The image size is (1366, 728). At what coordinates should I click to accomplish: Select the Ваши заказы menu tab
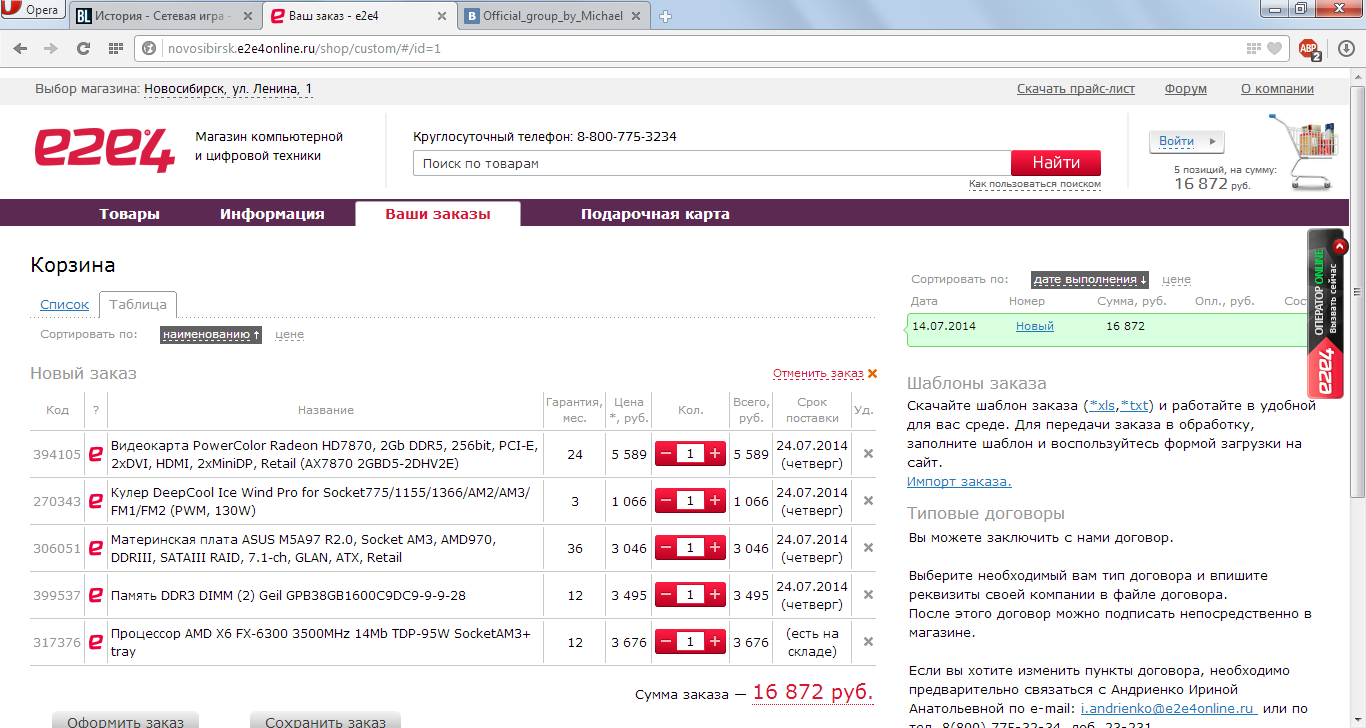tap(438, 214)
